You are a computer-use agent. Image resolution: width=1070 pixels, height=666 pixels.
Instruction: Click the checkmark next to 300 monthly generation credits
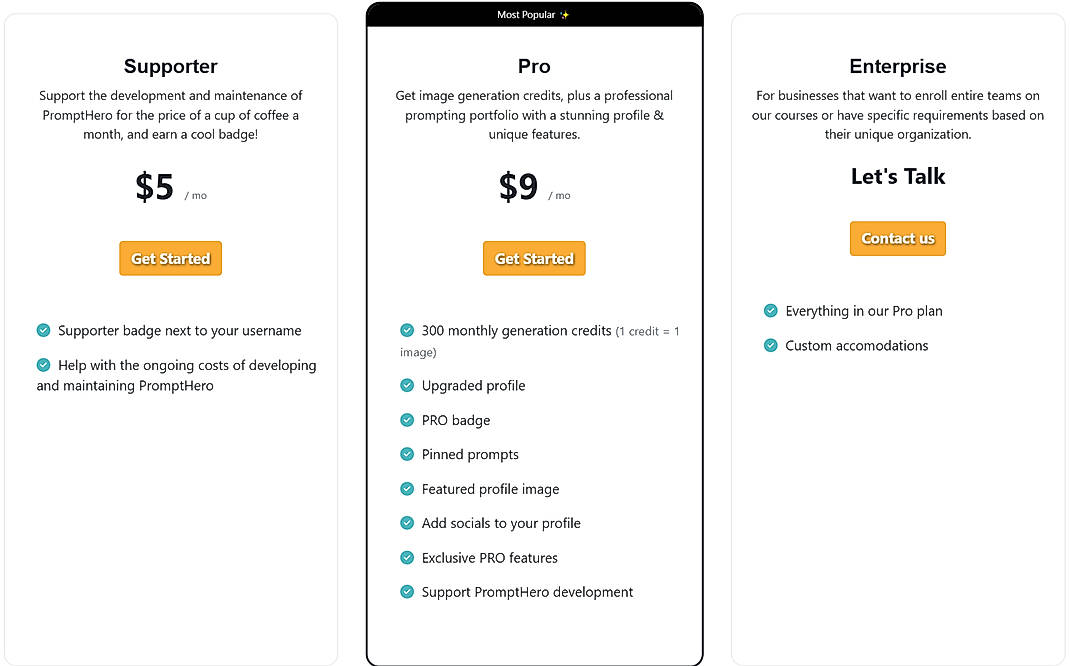click(x=407, y=330)
